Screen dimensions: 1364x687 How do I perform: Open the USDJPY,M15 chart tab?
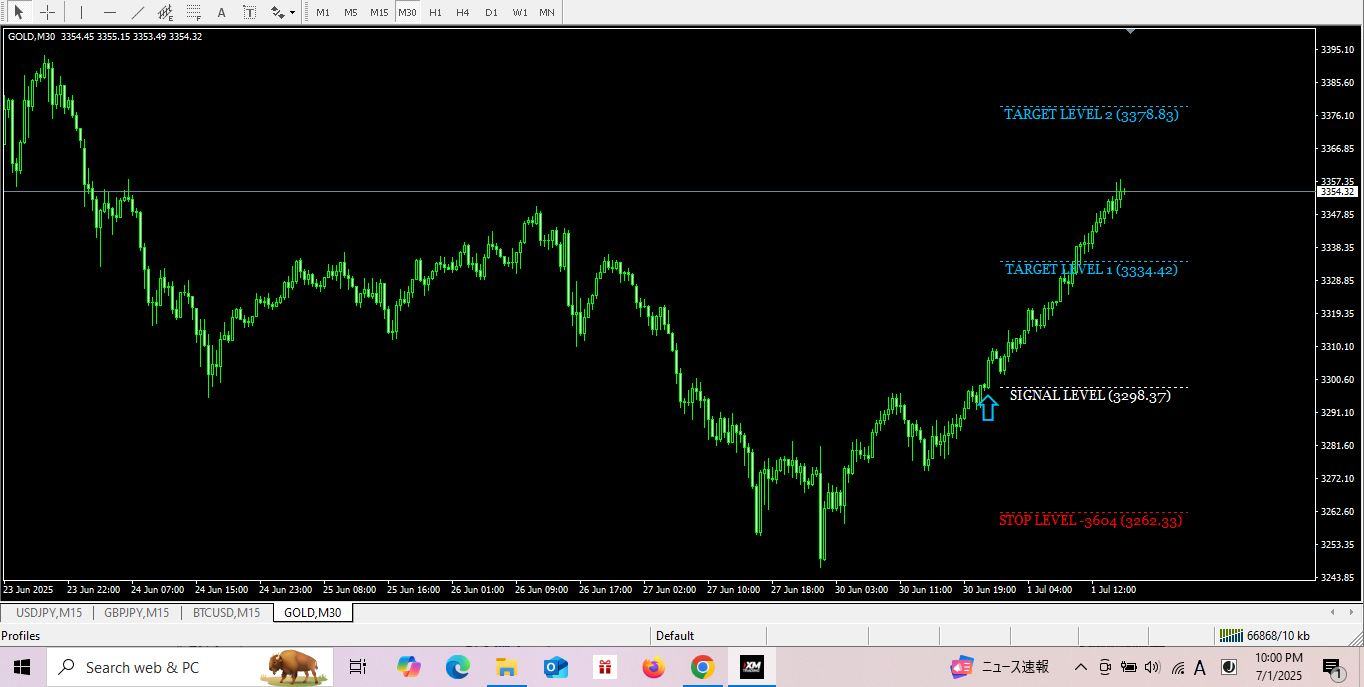(x=49, y=613)
